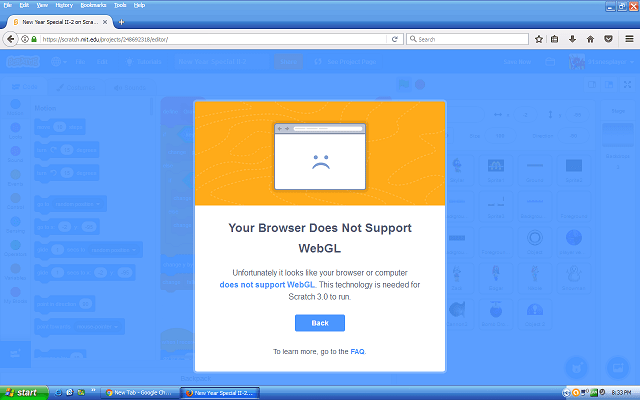640x400 pixels.
Task: Open the Firefox hamburger menu
Action: click(629, 39)
